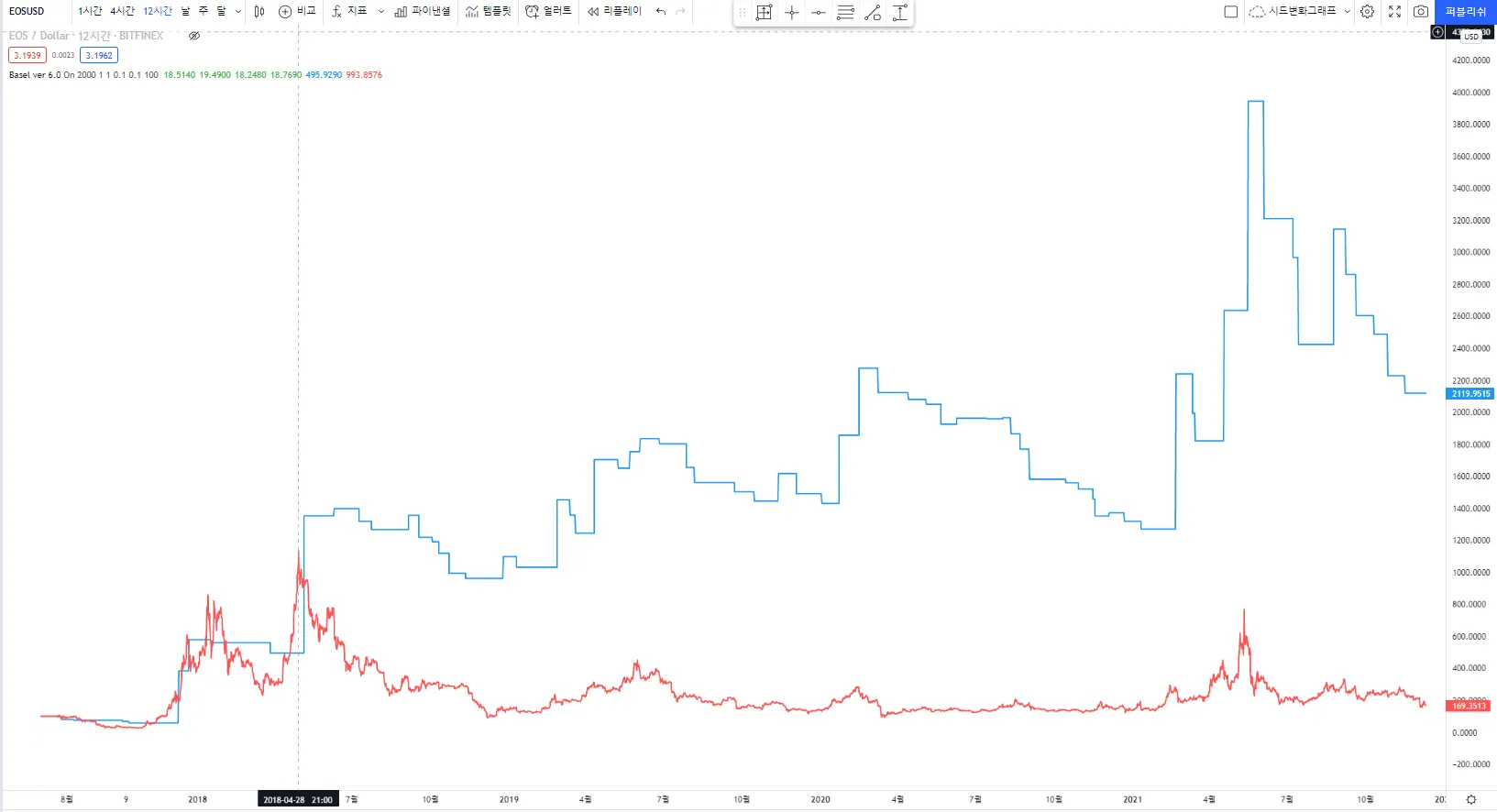This screenshot has width=1497, height=812.
Task: Start the 리플레이 bar replay
Action: 614,11
